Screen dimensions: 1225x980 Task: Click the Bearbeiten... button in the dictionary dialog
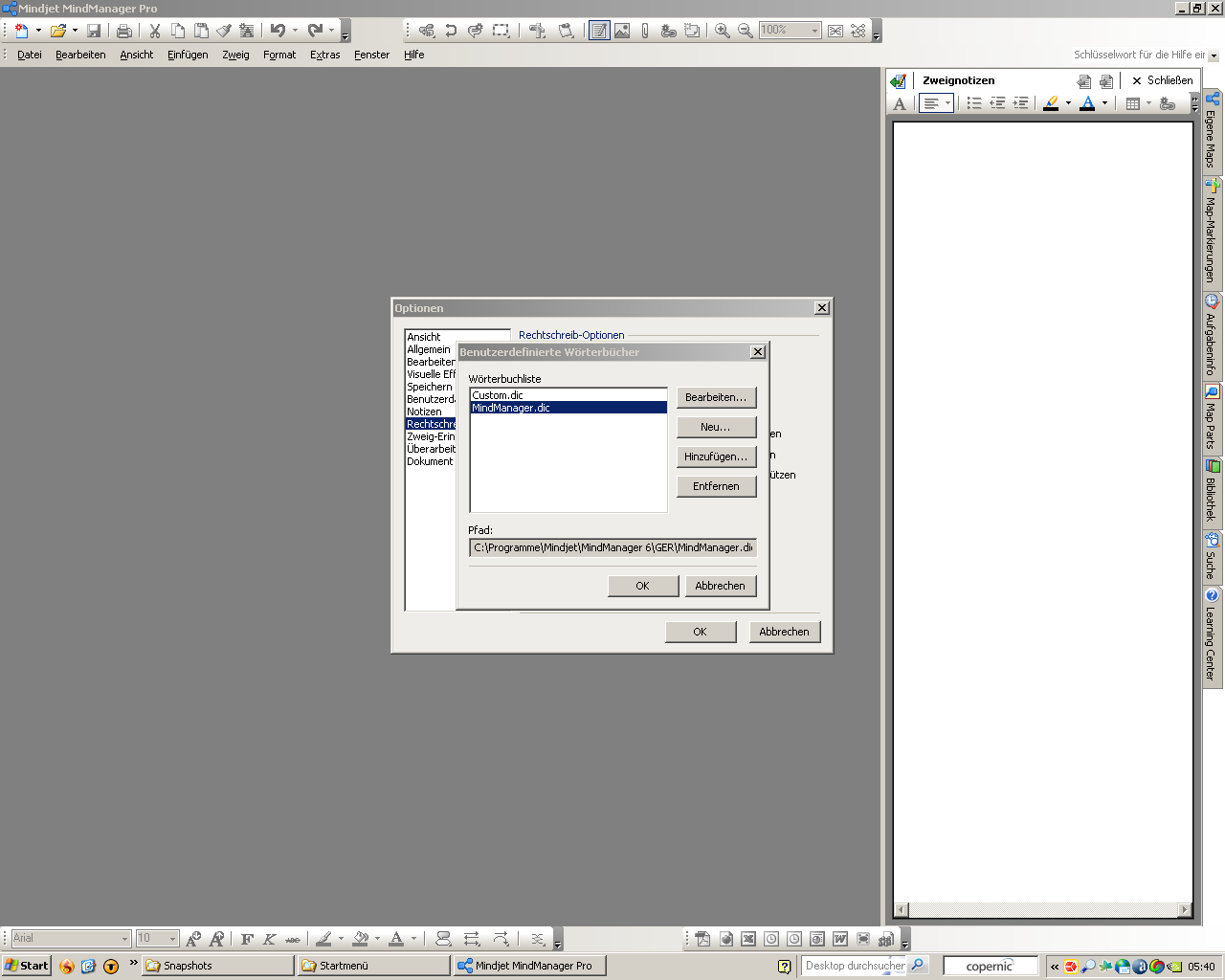point(716,397)
